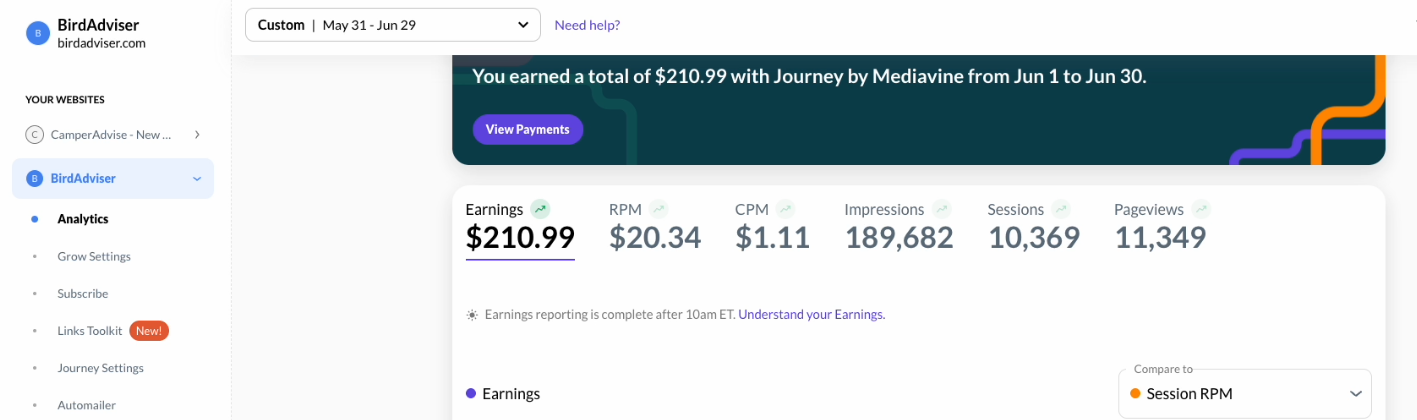
Task: Open Grow Settings in sidebar
Action: pos(94,256)
